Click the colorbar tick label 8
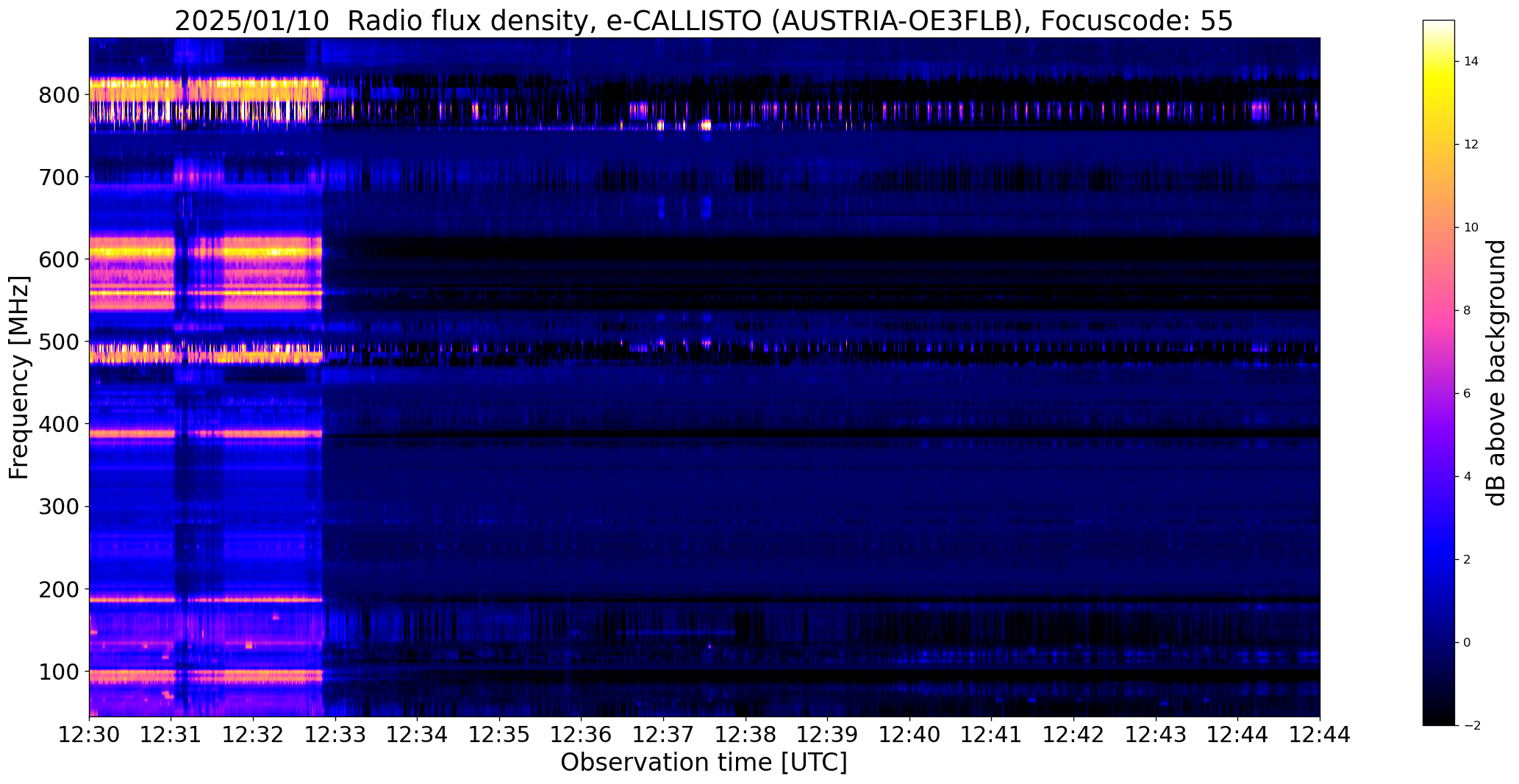The height and width of the screenshot is (784, 1519). pos(1468,311)
